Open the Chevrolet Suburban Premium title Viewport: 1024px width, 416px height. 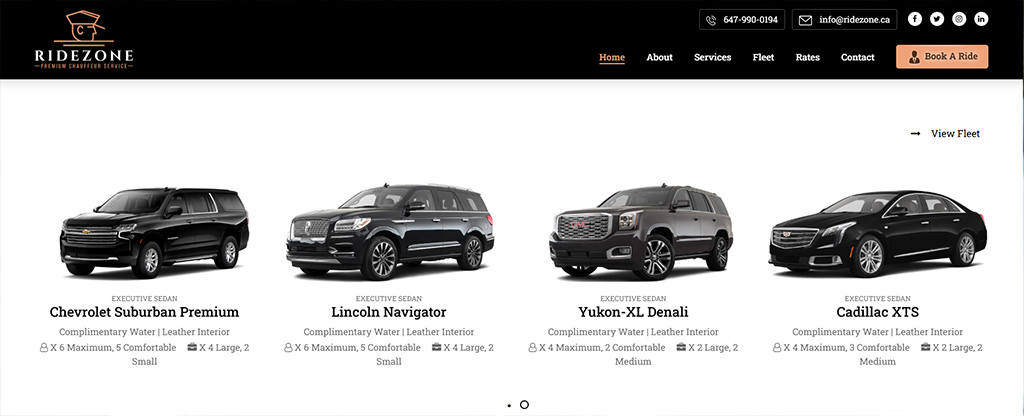pos(144,312)
